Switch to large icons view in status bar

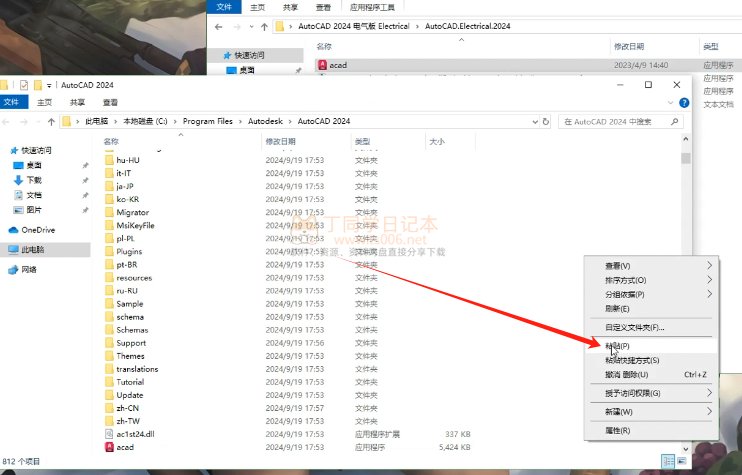click(x=680, y=461)
